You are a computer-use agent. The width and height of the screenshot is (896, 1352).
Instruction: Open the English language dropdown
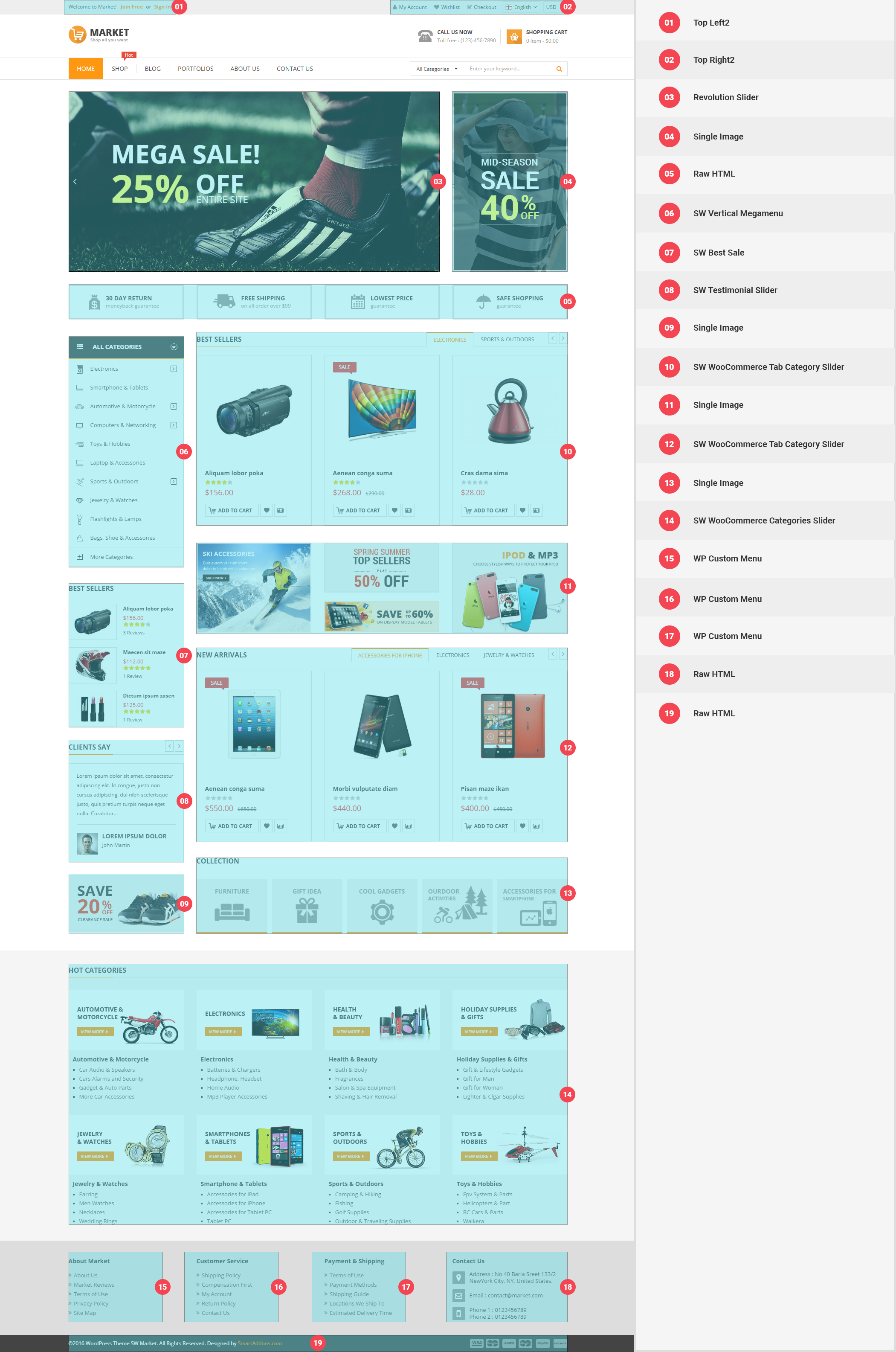point(521,7)
